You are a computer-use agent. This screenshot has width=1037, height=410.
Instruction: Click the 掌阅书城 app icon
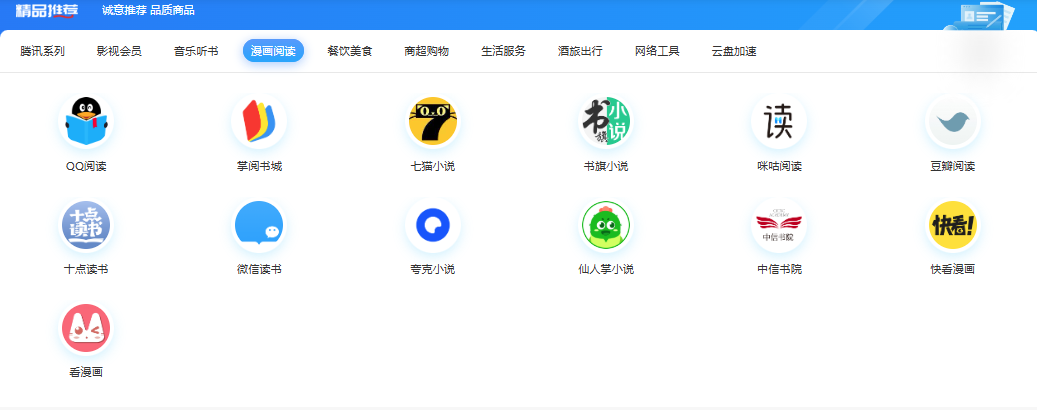click(x=258, y=123)
